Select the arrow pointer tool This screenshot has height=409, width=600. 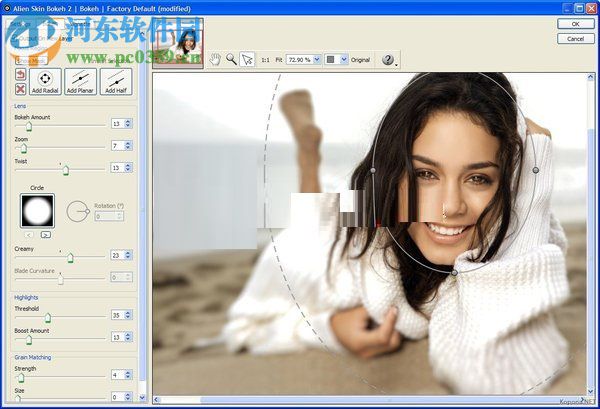pos(247,59)
